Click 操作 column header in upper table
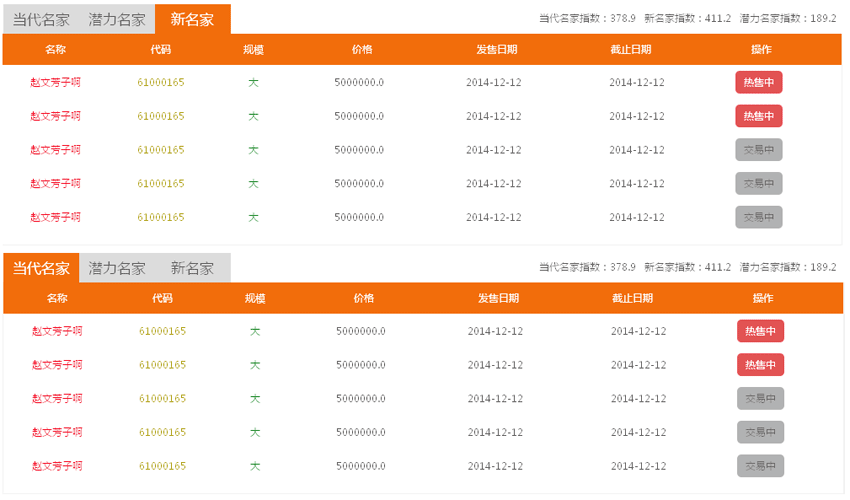The image size is (850, 500). 761,49
